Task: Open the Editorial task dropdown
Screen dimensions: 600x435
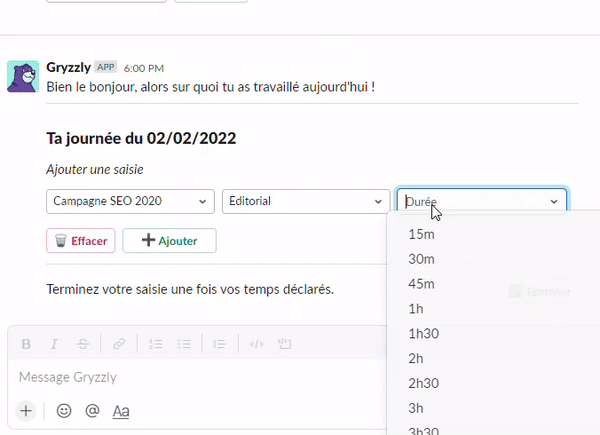Action: tap(306, 201)
